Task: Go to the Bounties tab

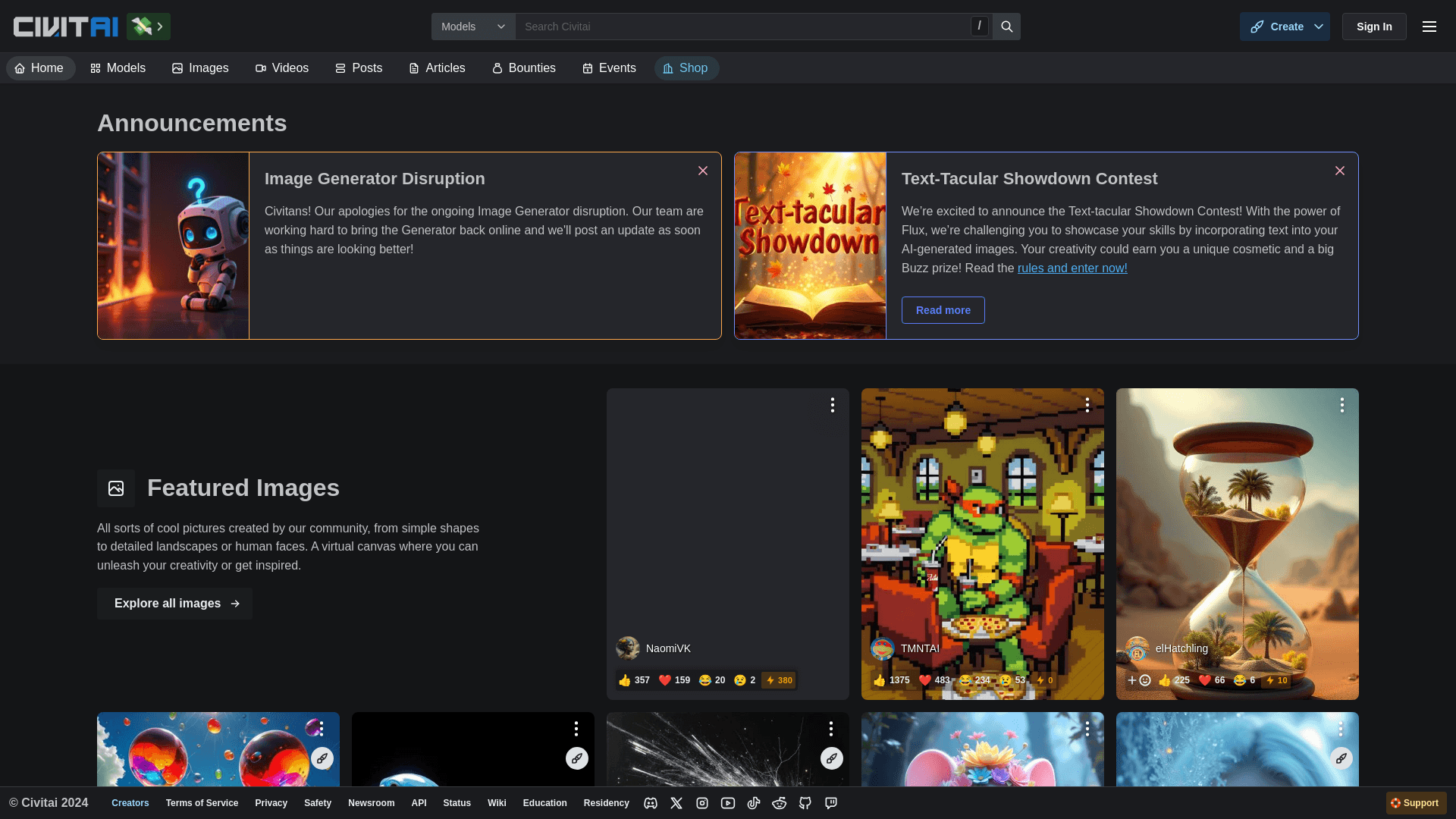Action: coord(524,68)
